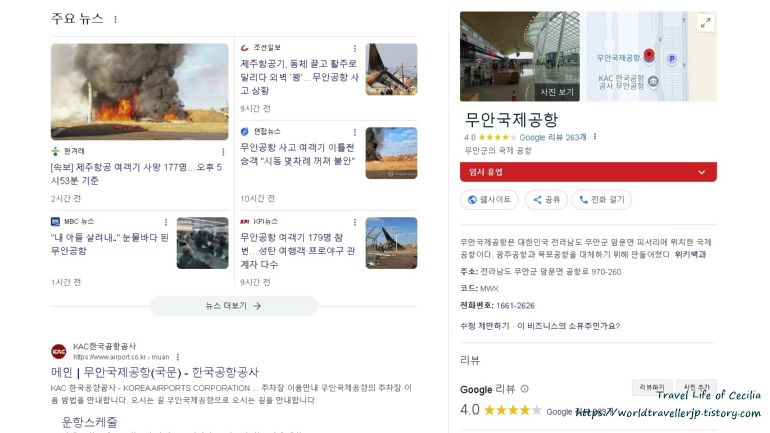Click the 조선일보 logo icon
The height and width of the screenshot is (433, 770).
245,48
